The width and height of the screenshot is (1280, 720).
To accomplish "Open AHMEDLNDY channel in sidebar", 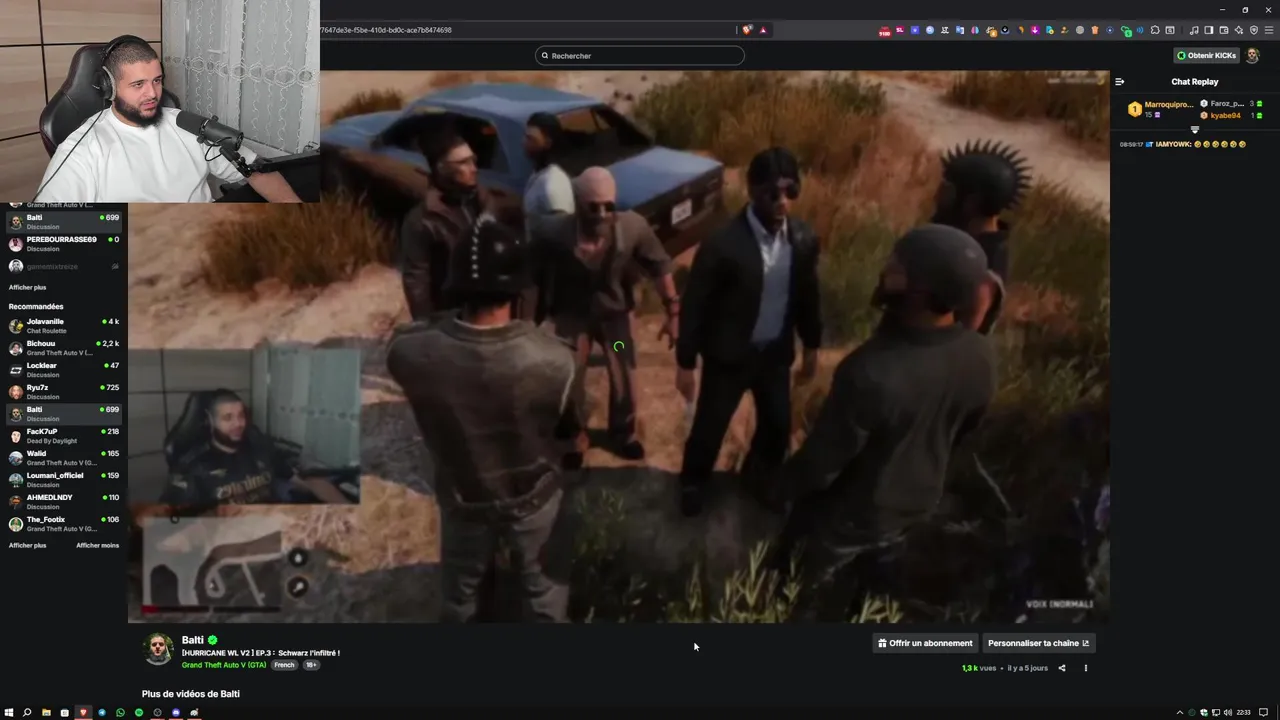I will click(64, 502).
